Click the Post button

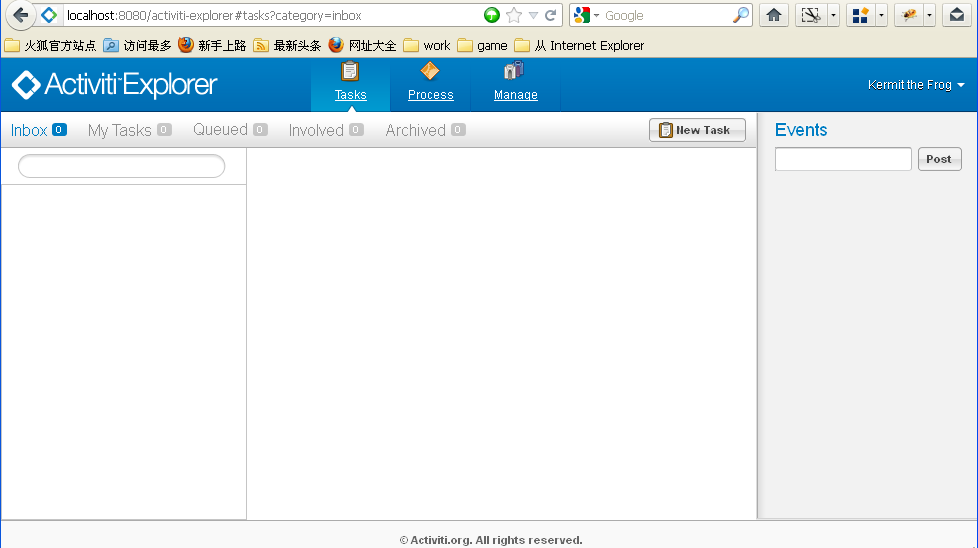click(x=939, y=159)
